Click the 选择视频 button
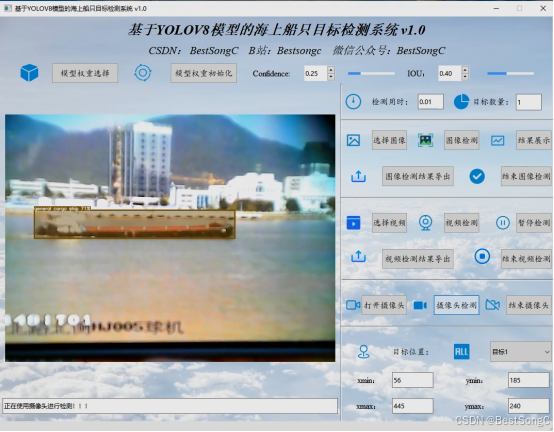554x432 pixels. (389, 223)
